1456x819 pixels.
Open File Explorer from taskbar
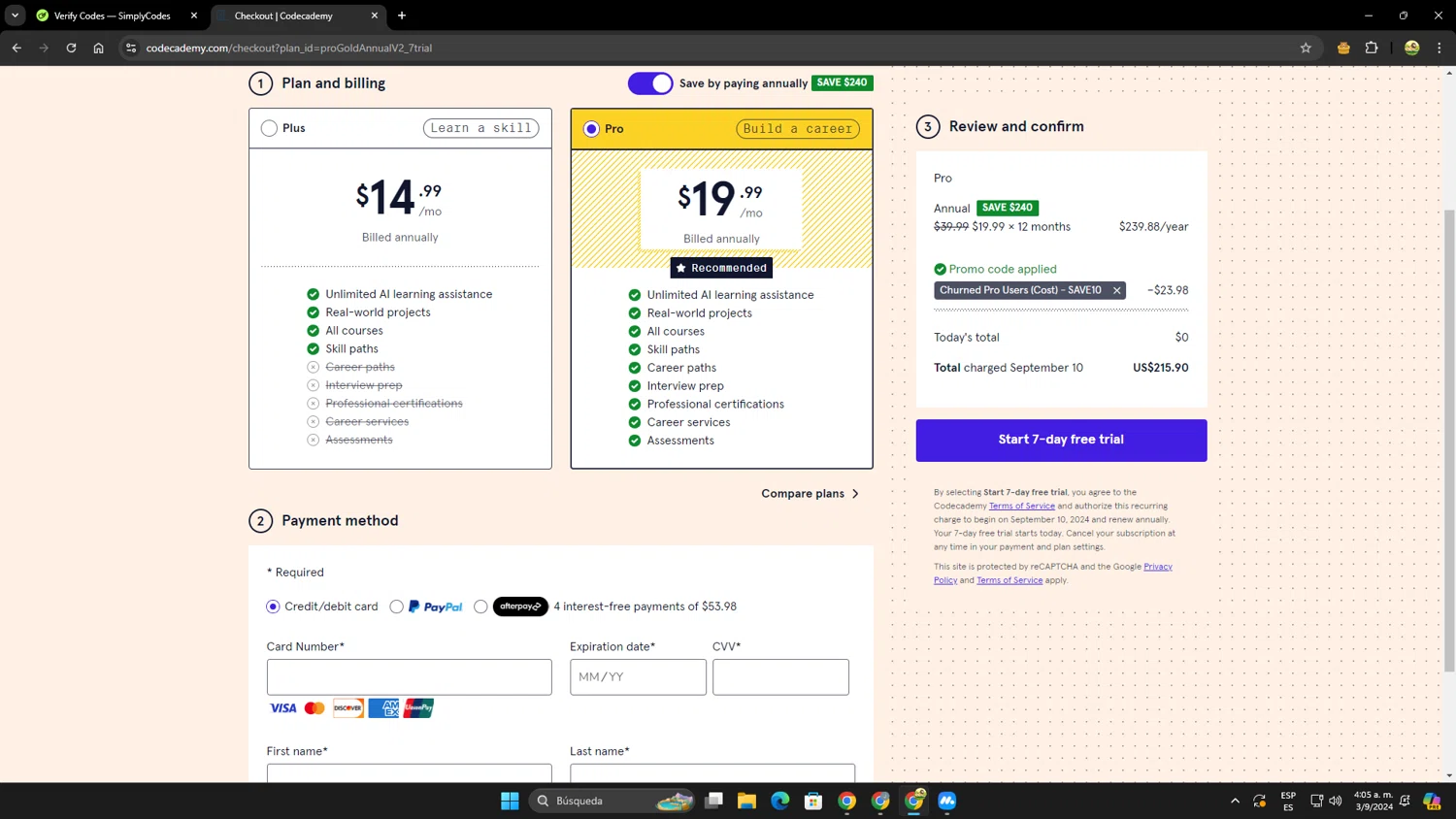coord(746,801)
